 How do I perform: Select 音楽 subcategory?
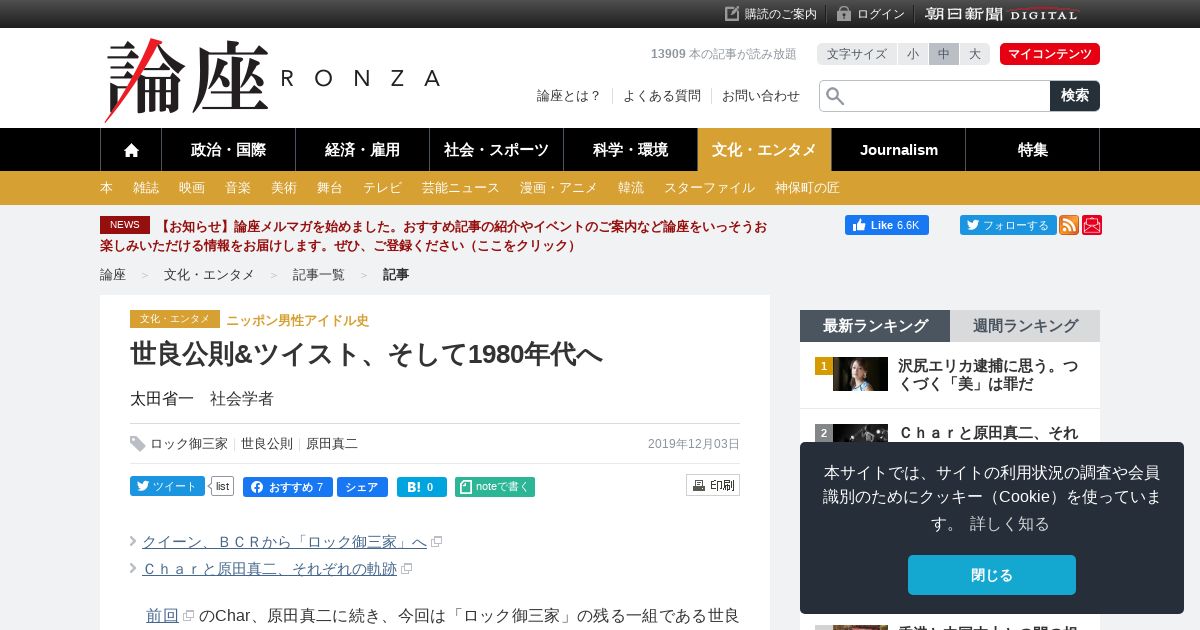(238, 188)
